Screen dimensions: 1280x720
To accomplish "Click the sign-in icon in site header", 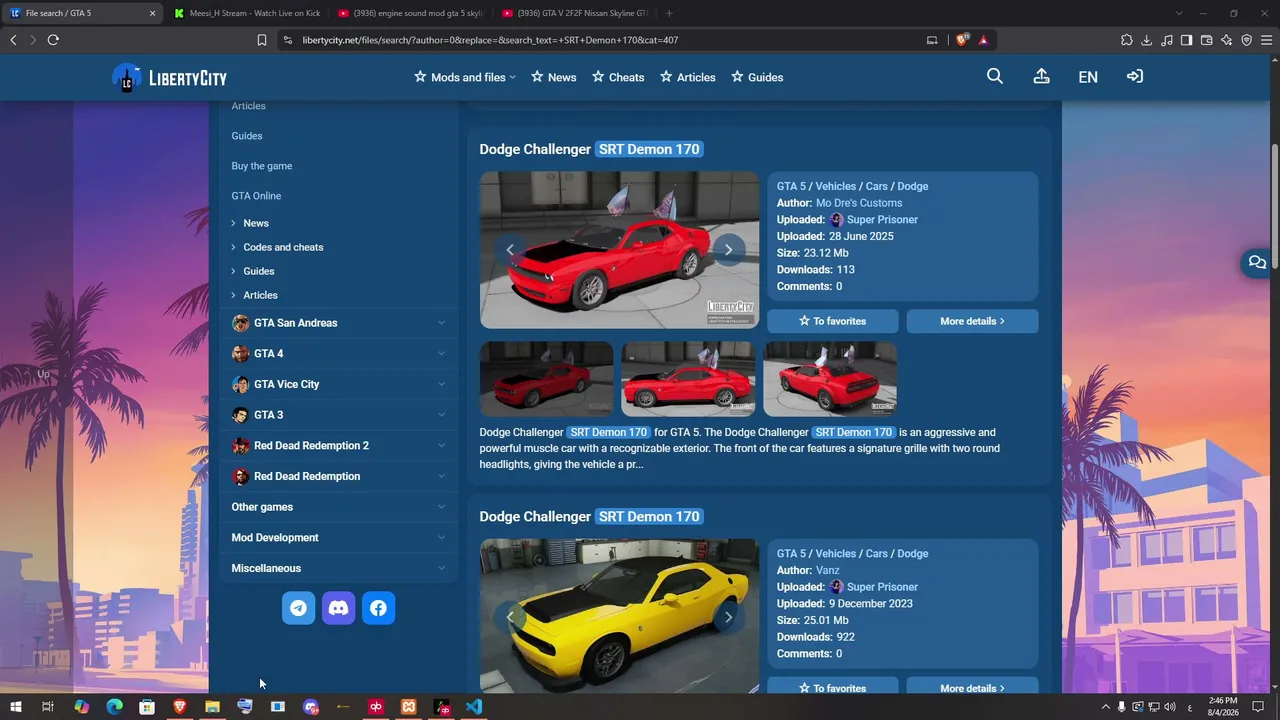I will pos(1135,76).
